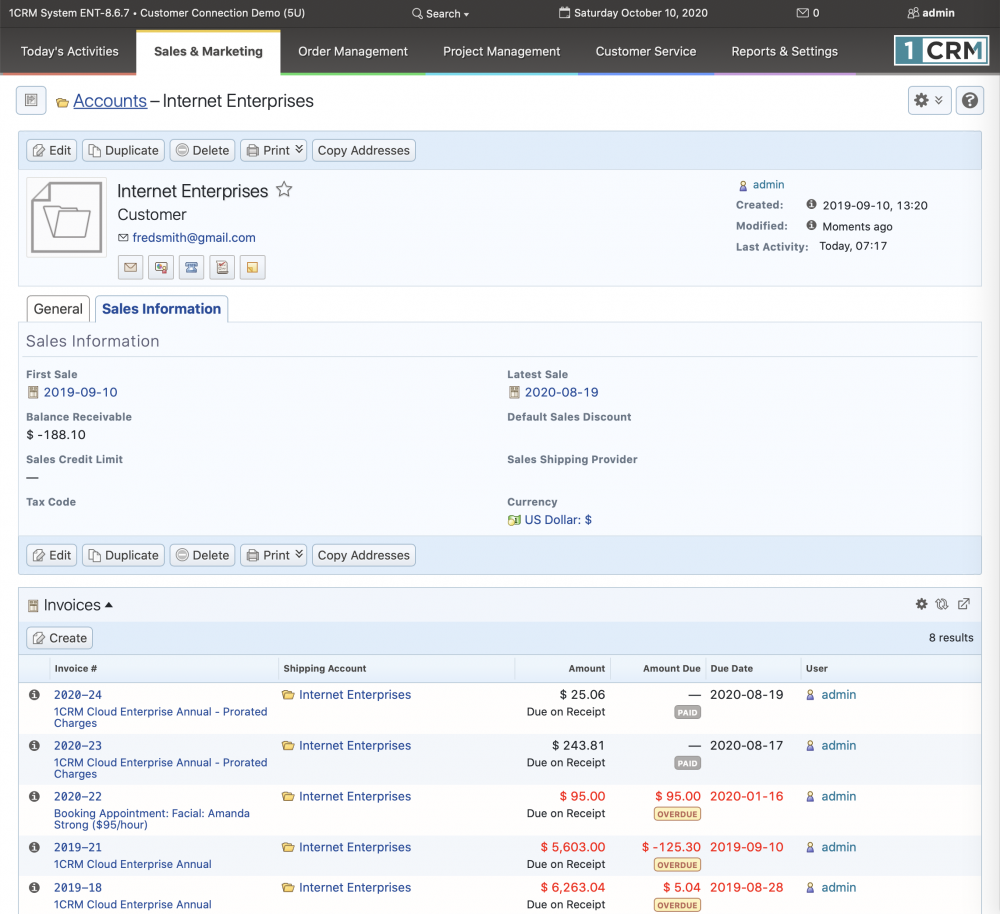Viewport: 1000px width, 914px height.
Task: Open the create note sticky icon
Action: (x=251, y=267)
